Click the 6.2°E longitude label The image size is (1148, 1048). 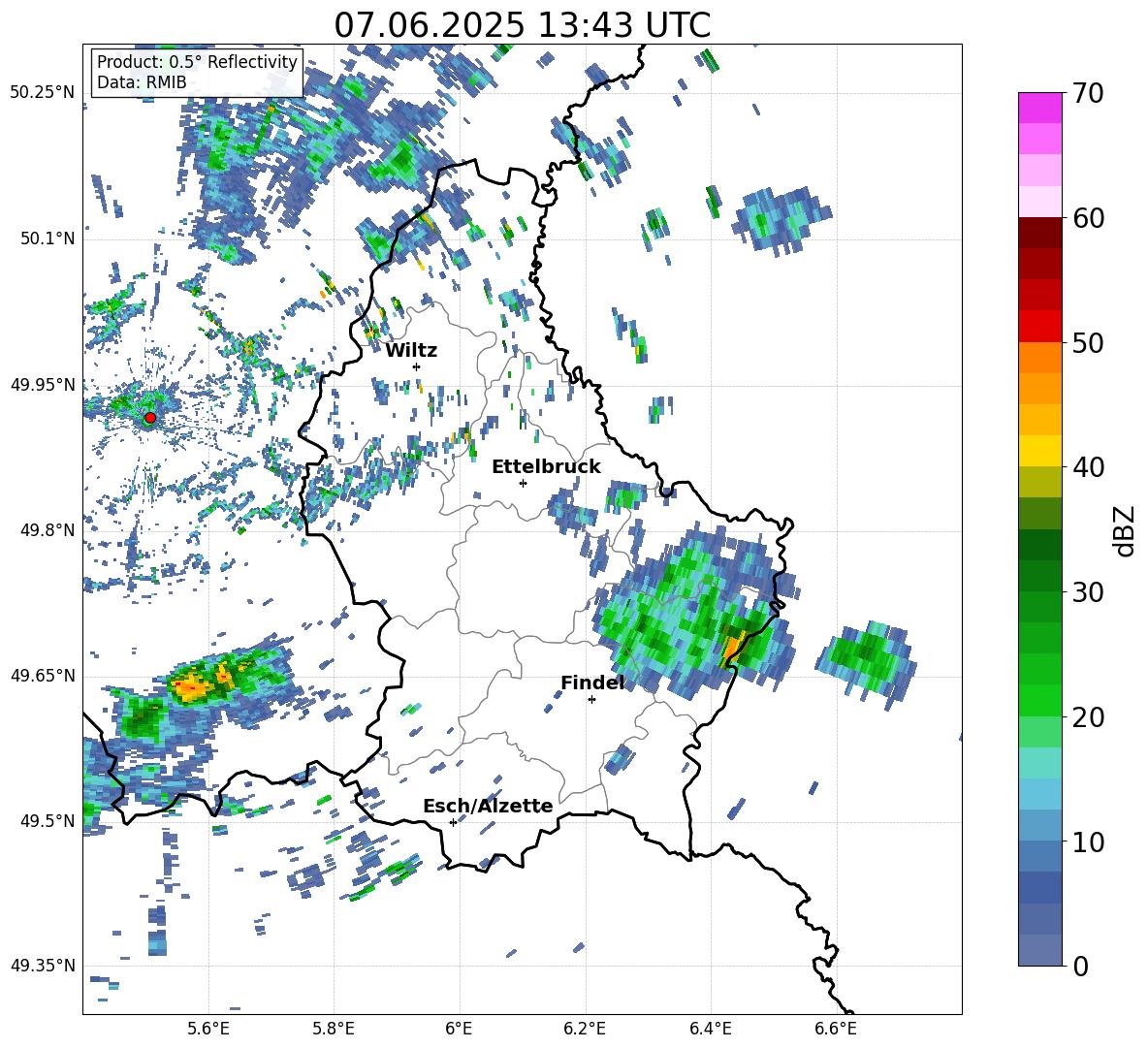click(x=585, y=1029)
